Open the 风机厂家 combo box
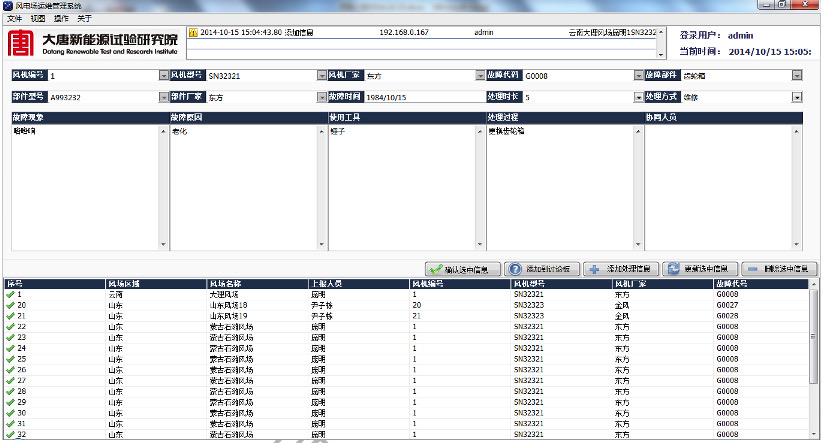Image resolution: width=830 pixels, height=443 pixels. pos(481,75)
